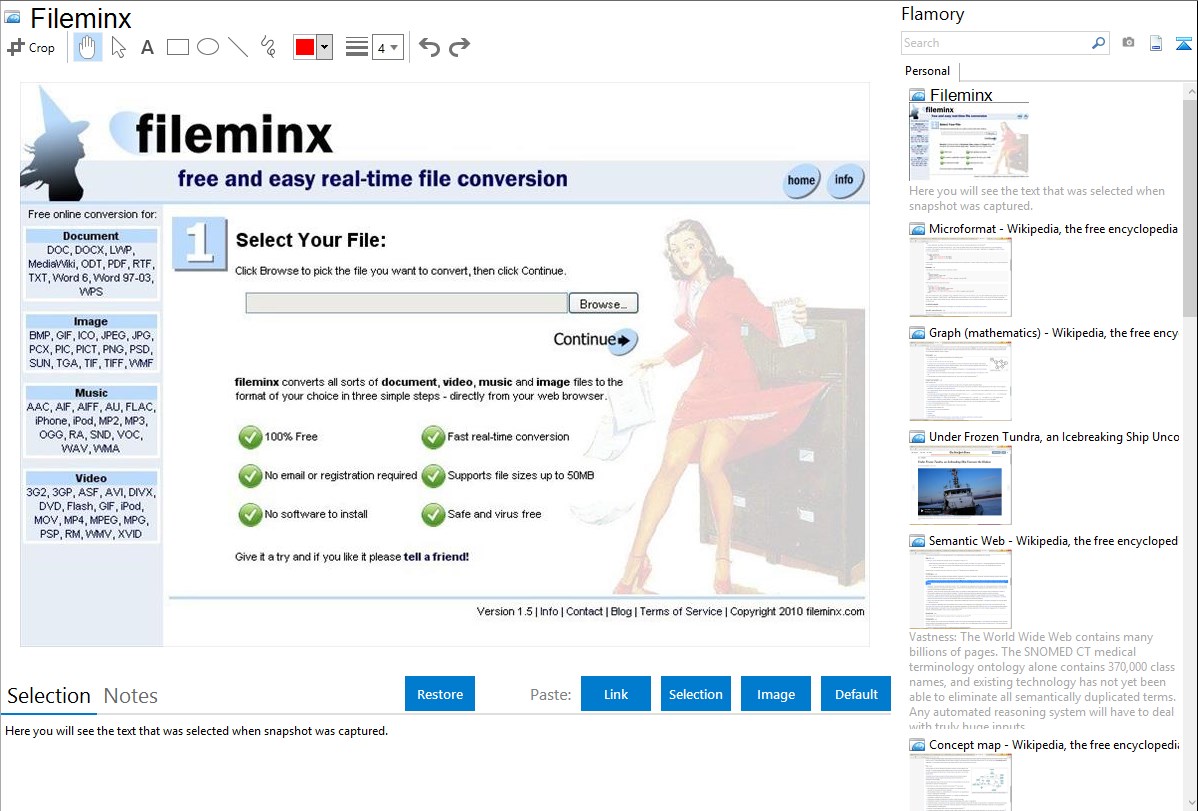This screenshot has width=1198, height=811.
Task: Switch to the Notes tab
Action: [131, 696]
